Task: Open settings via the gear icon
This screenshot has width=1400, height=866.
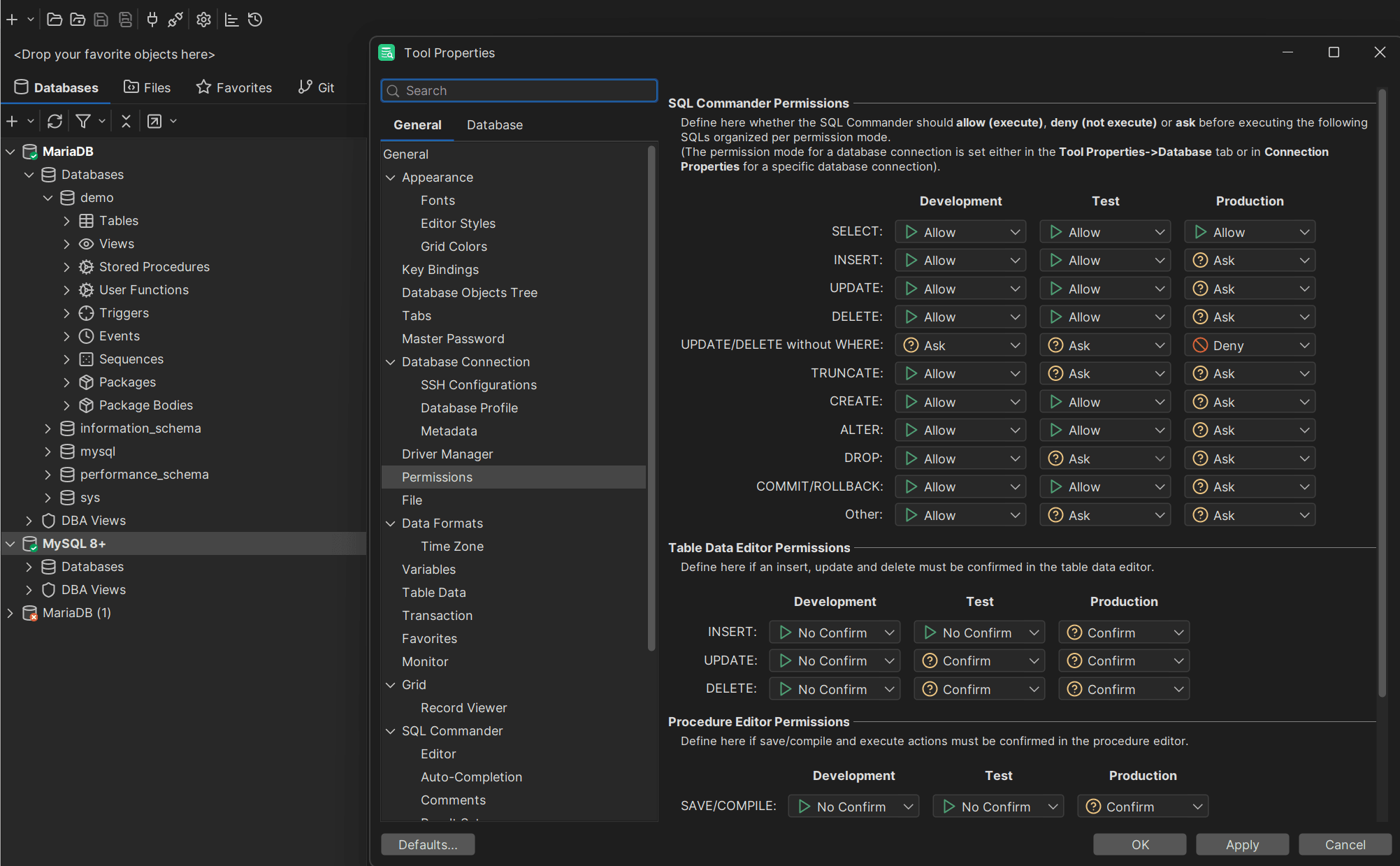Action: (203, 20)
